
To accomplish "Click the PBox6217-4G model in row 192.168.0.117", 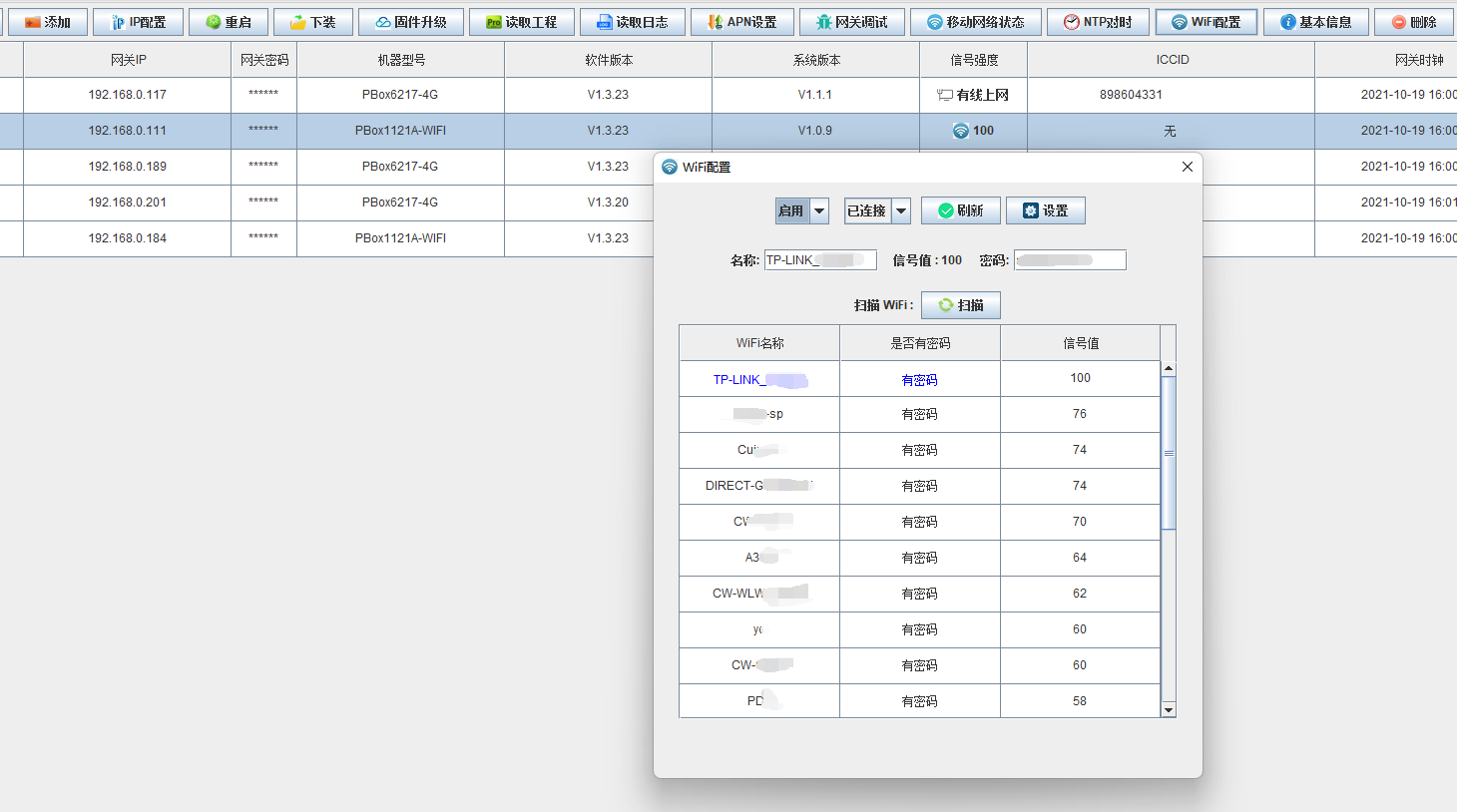I will click(x=400, y=95).
